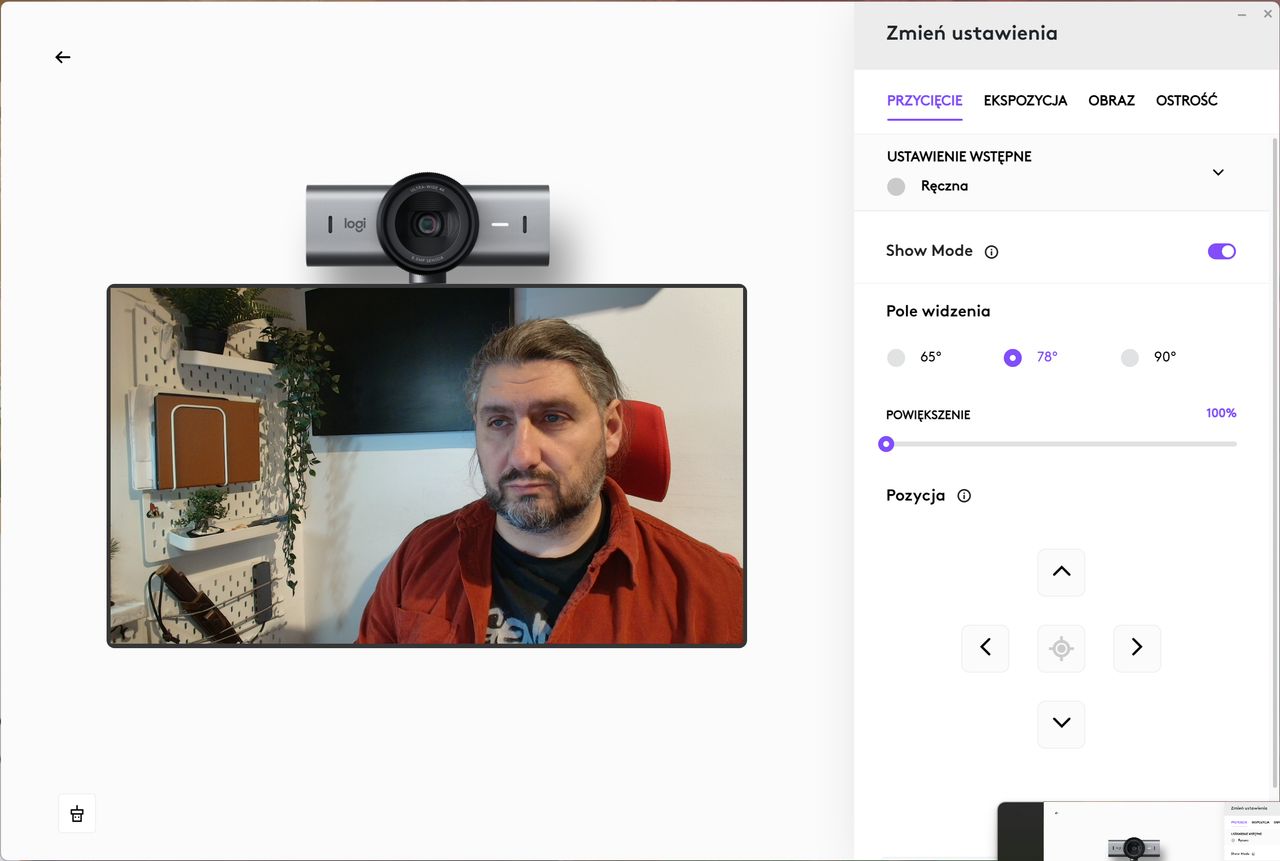
Task: Click the info icon next to Show Mode
Action: 992,252
